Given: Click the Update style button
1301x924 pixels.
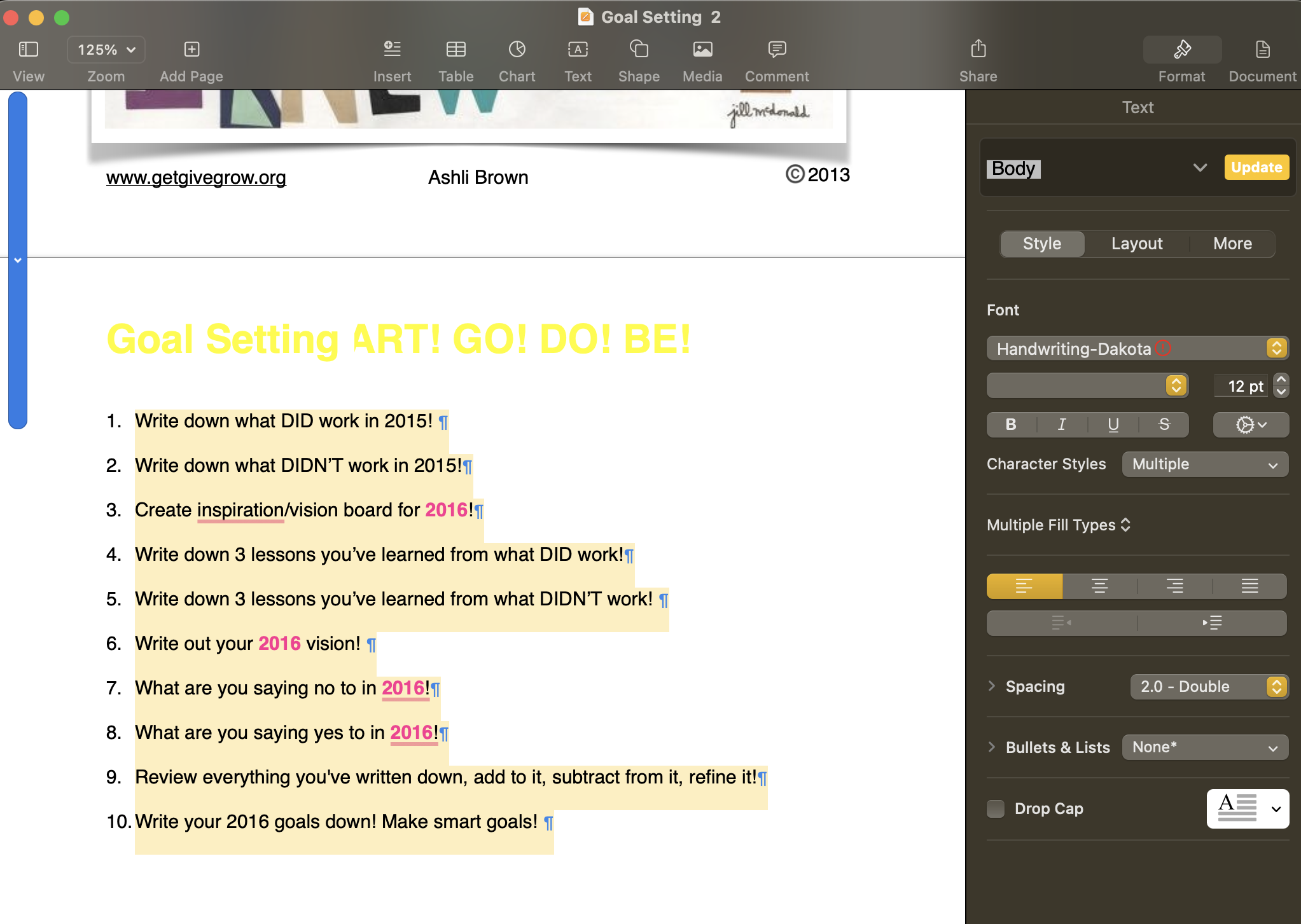Looking at the screenshot, I should [1256, 167].
